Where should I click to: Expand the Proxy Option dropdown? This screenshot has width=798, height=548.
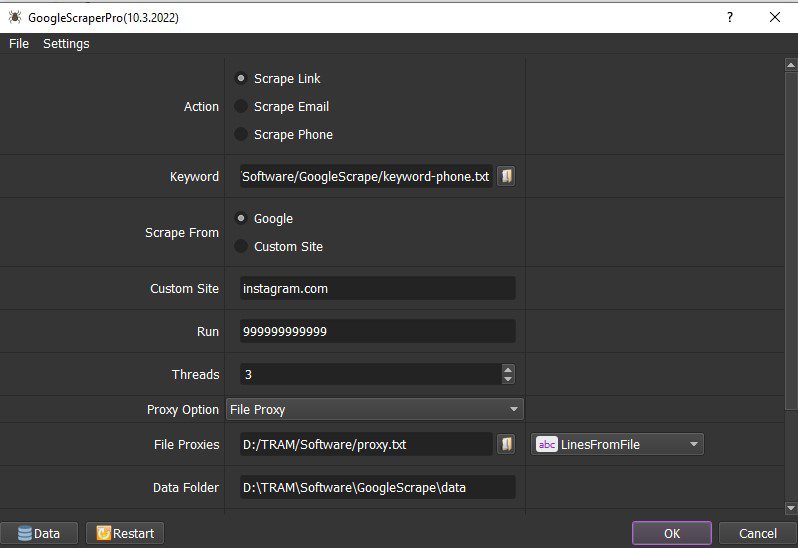click(375, 410)
